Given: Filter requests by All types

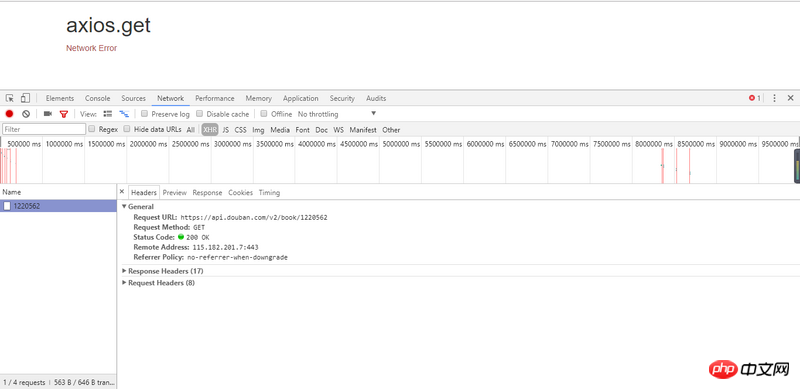Looking at the screenshot, I should [x=190, y=130].
